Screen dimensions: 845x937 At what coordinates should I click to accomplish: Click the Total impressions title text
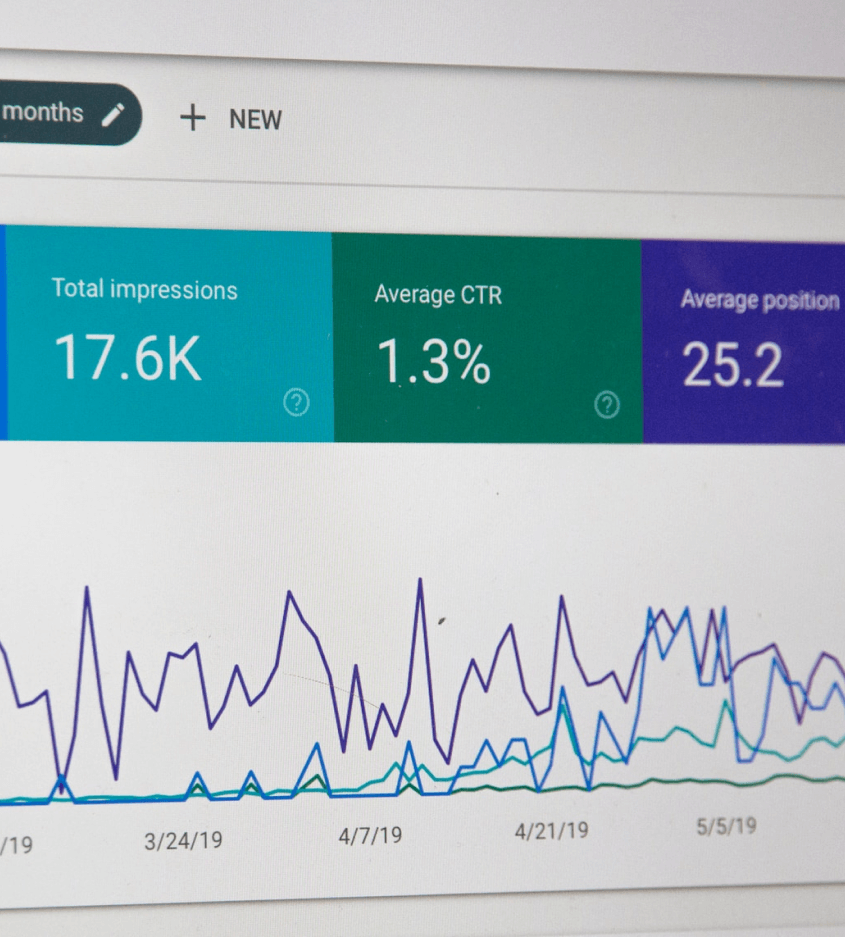144,290
